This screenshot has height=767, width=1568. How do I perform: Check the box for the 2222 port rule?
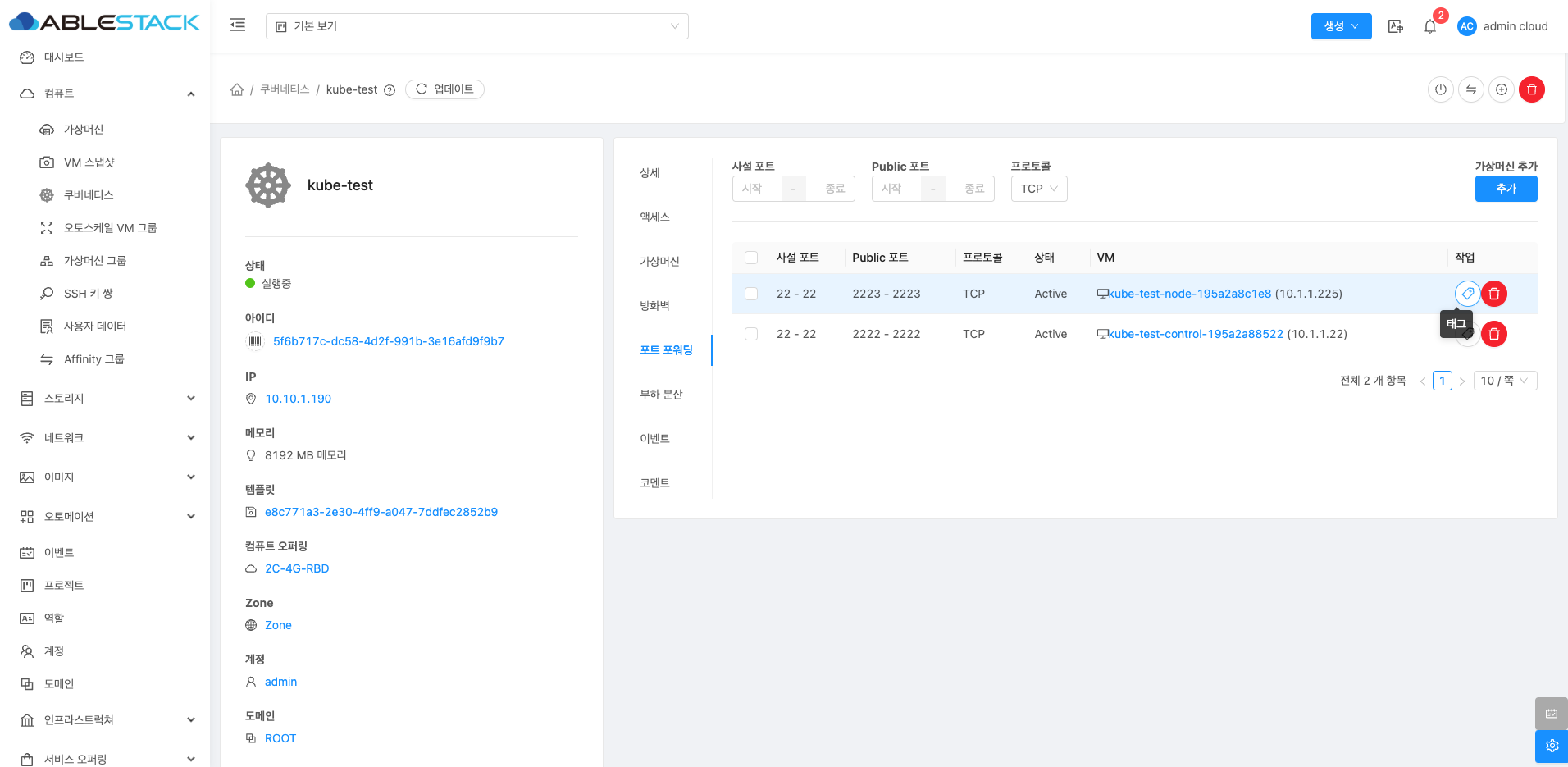pyautogui.click(x=751, y=334)
